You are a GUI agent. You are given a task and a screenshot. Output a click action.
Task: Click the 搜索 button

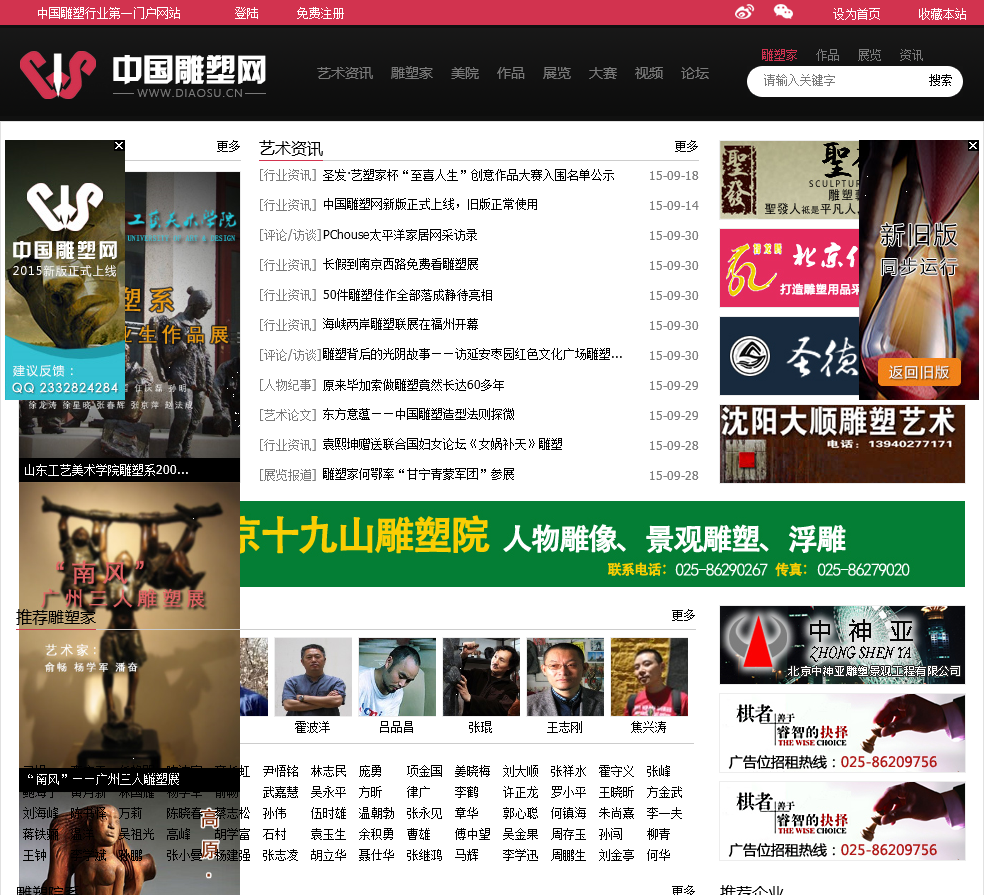940,80
